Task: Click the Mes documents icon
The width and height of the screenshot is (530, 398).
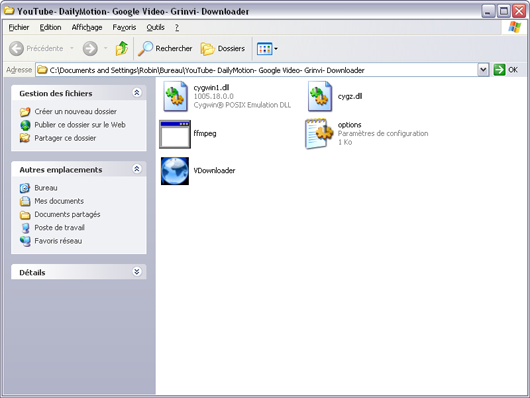Action: 25,201
